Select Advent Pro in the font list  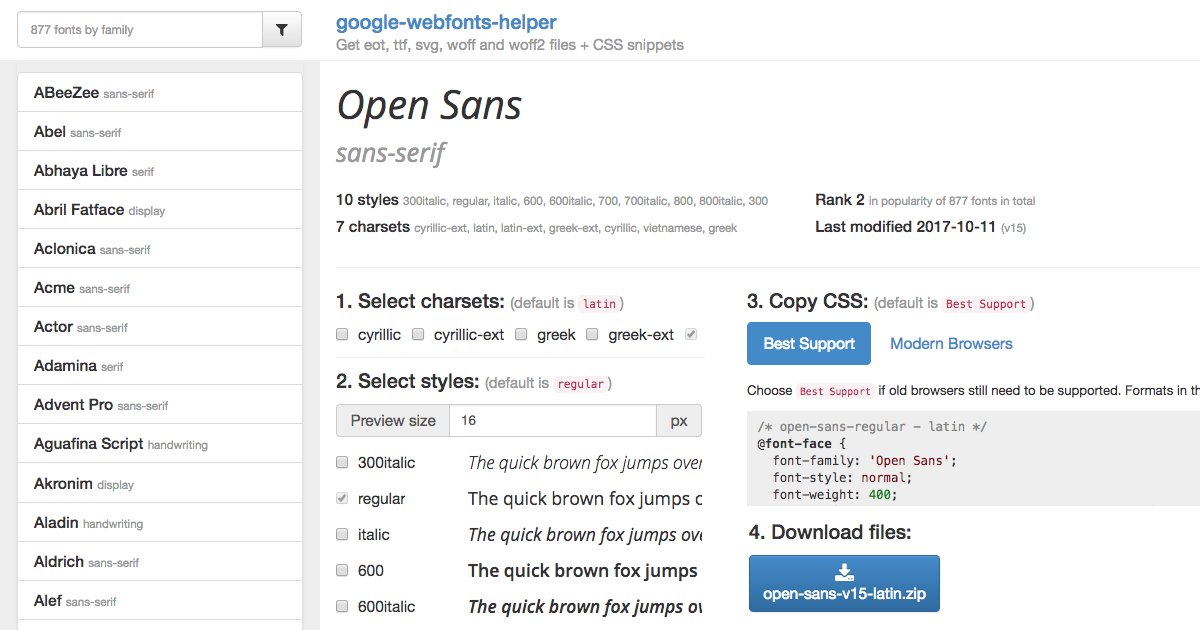point(160,405)
